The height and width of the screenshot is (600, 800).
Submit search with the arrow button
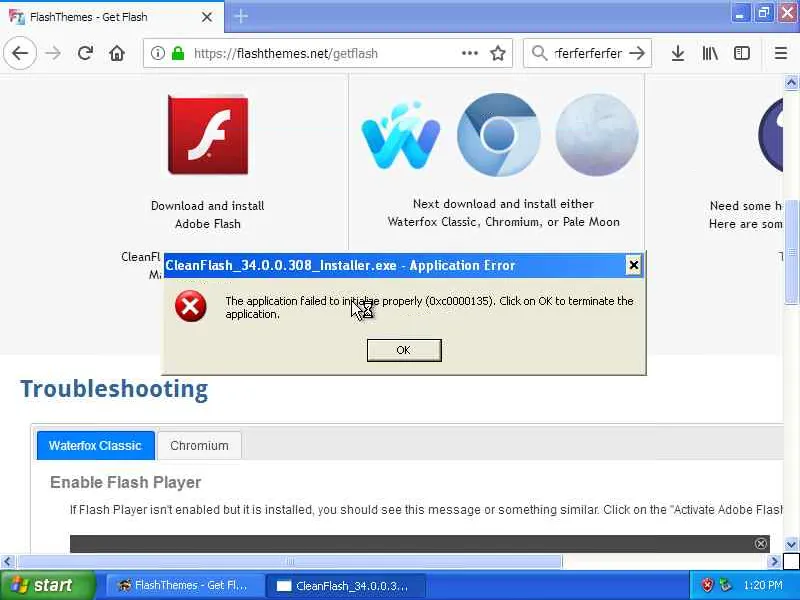click(x=637, y=53)
